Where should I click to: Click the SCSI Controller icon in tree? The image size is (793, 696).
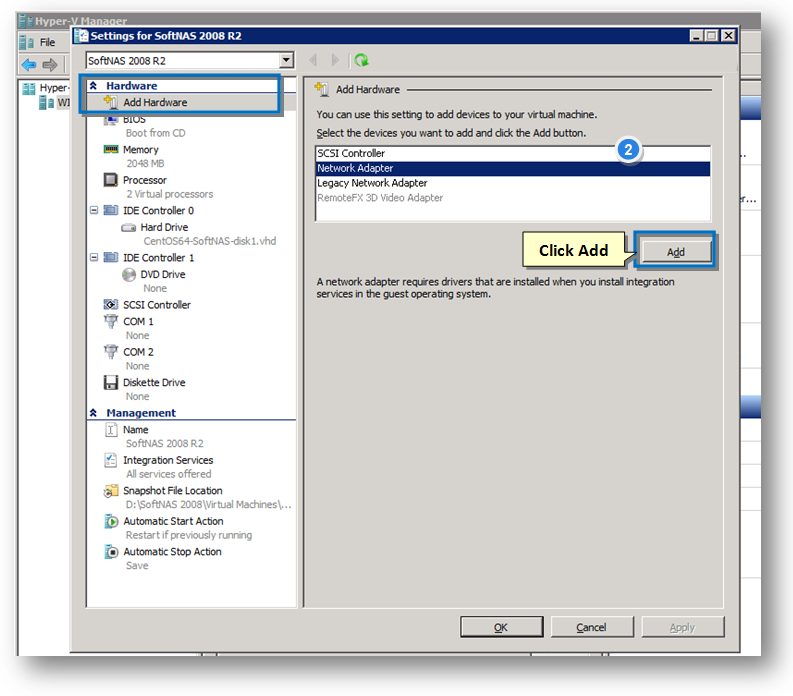111,304
